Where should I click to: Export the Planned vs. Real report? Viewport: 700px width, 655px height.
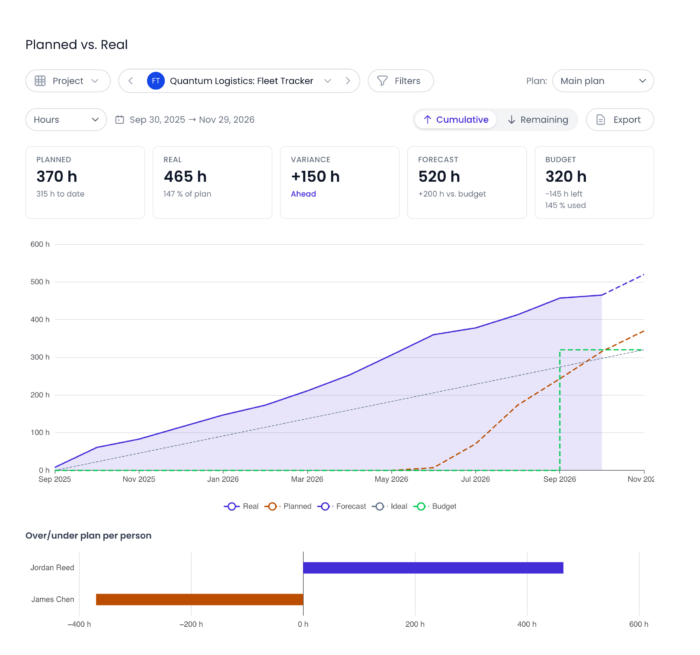click(x=620, y=120)
